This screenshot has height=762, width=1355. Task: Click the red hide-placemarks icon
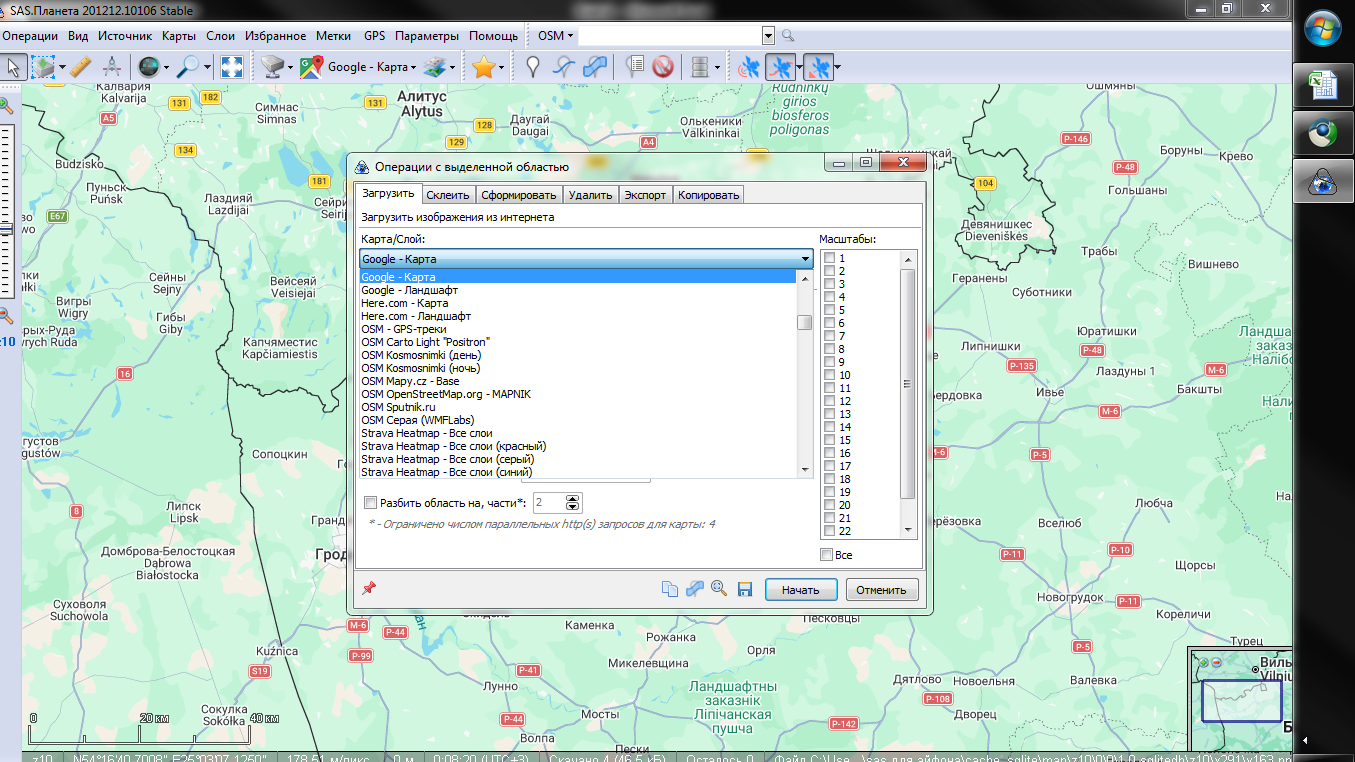[x=662, y=67]
